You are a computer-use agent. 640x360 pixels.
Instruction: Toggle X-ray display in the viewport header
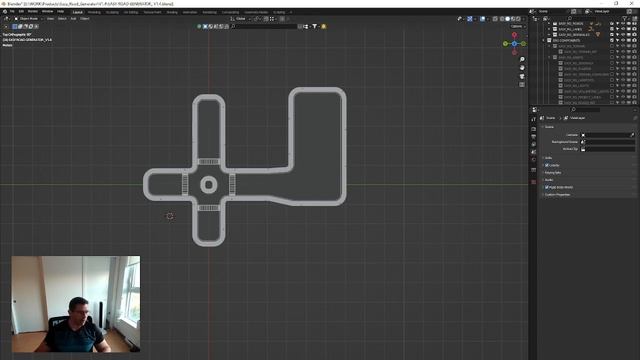point(495,19)
